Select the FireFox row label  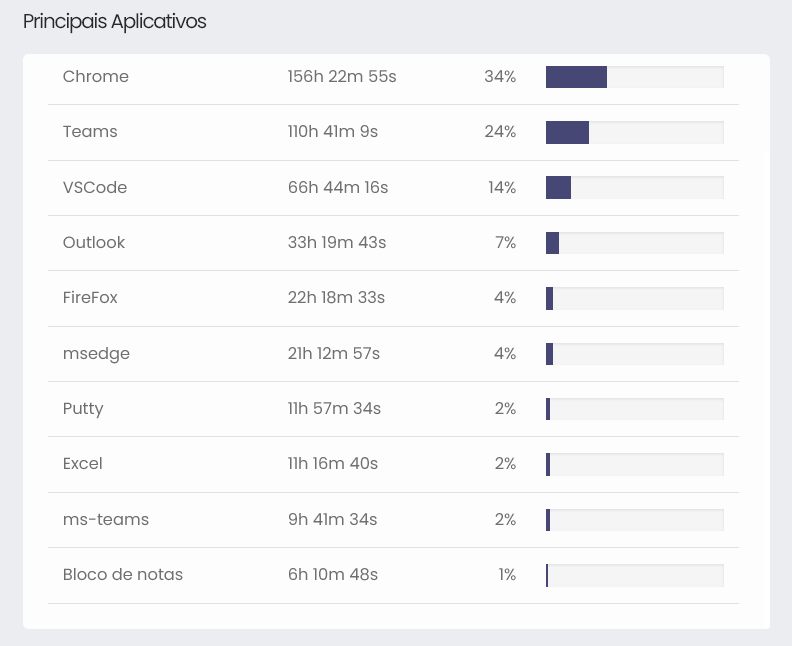coord(91,298)
